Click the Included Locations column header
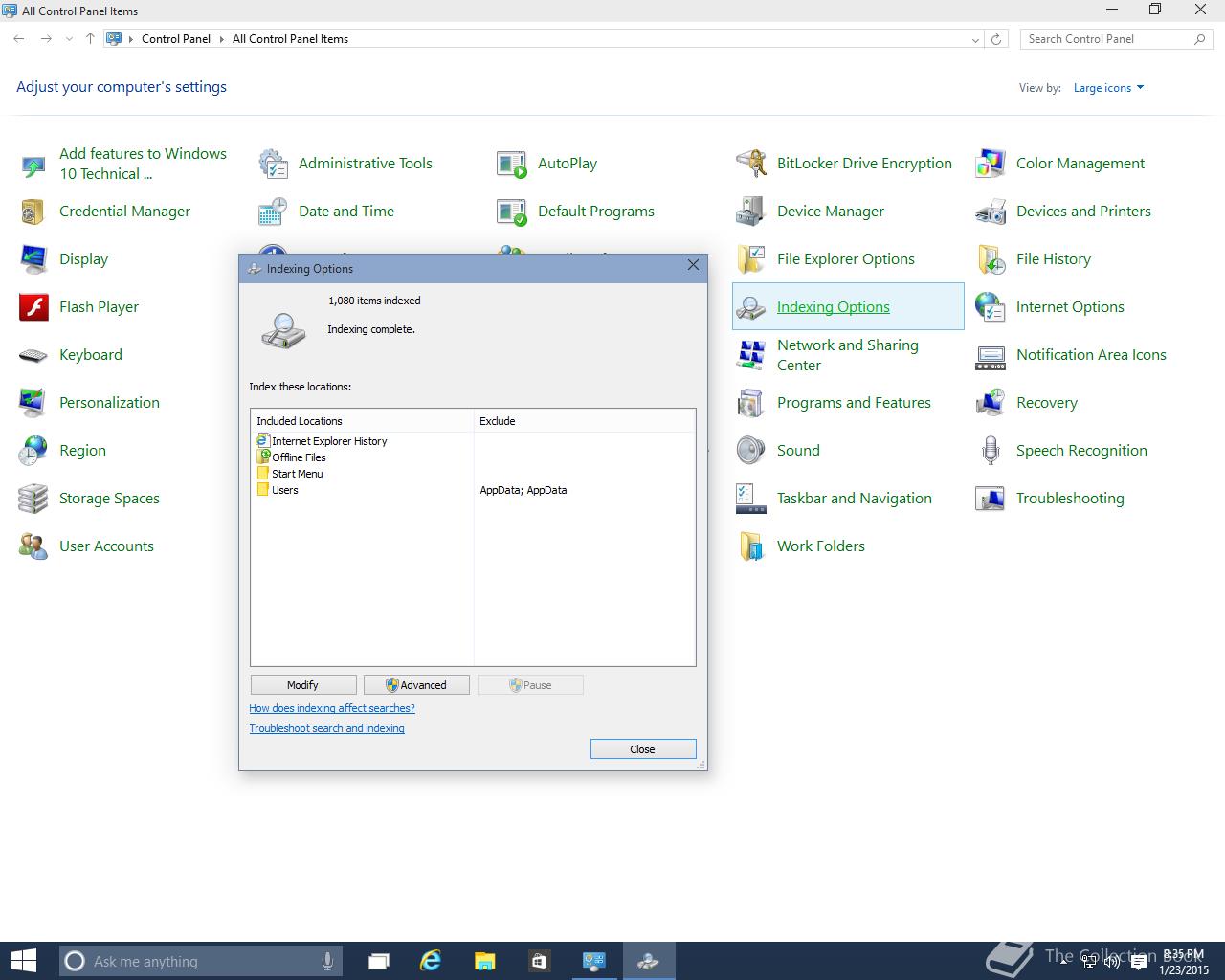Image resolution: width=1225 pixels, height=980 pixels. pos(363,421)
